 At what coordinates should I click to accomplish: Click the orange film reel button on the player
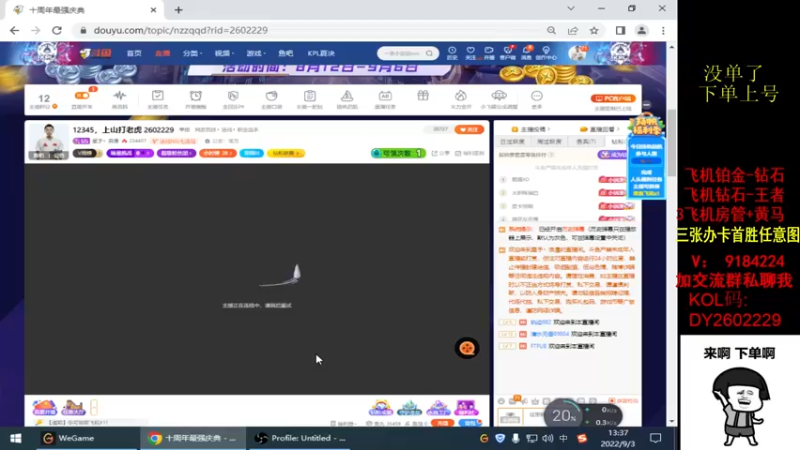click(466, 348)
